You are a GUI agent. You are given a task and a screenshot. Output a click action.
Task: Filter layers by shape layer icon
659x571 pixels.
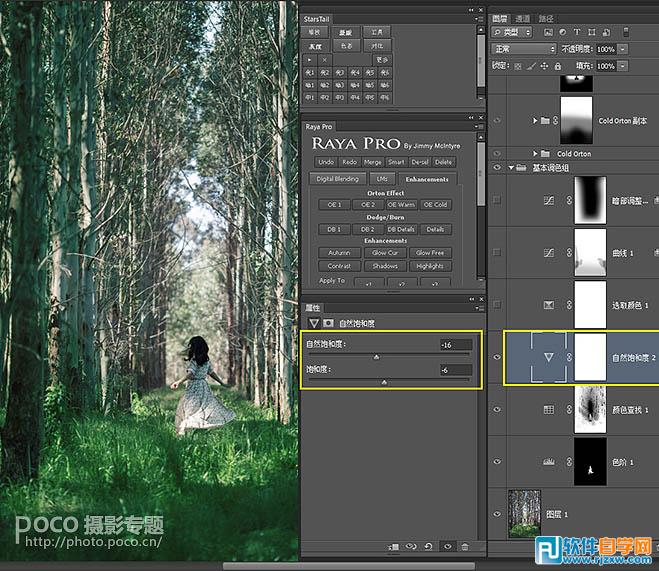591,32
